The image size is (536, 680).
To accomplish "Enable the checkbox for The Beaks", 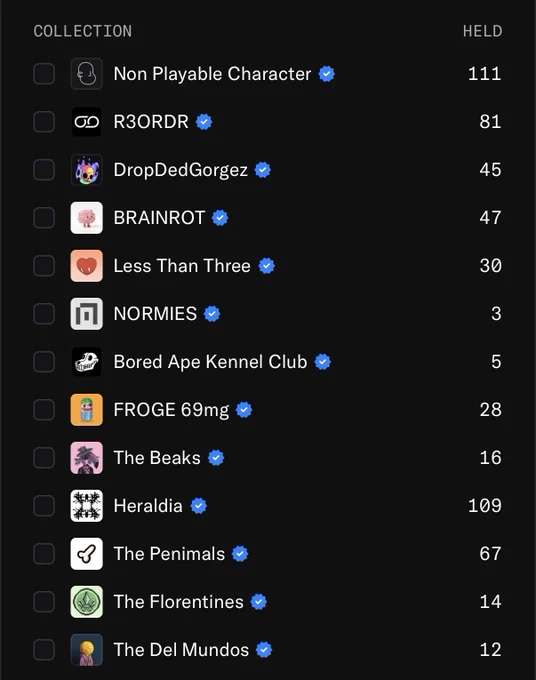I will [44, 458].
